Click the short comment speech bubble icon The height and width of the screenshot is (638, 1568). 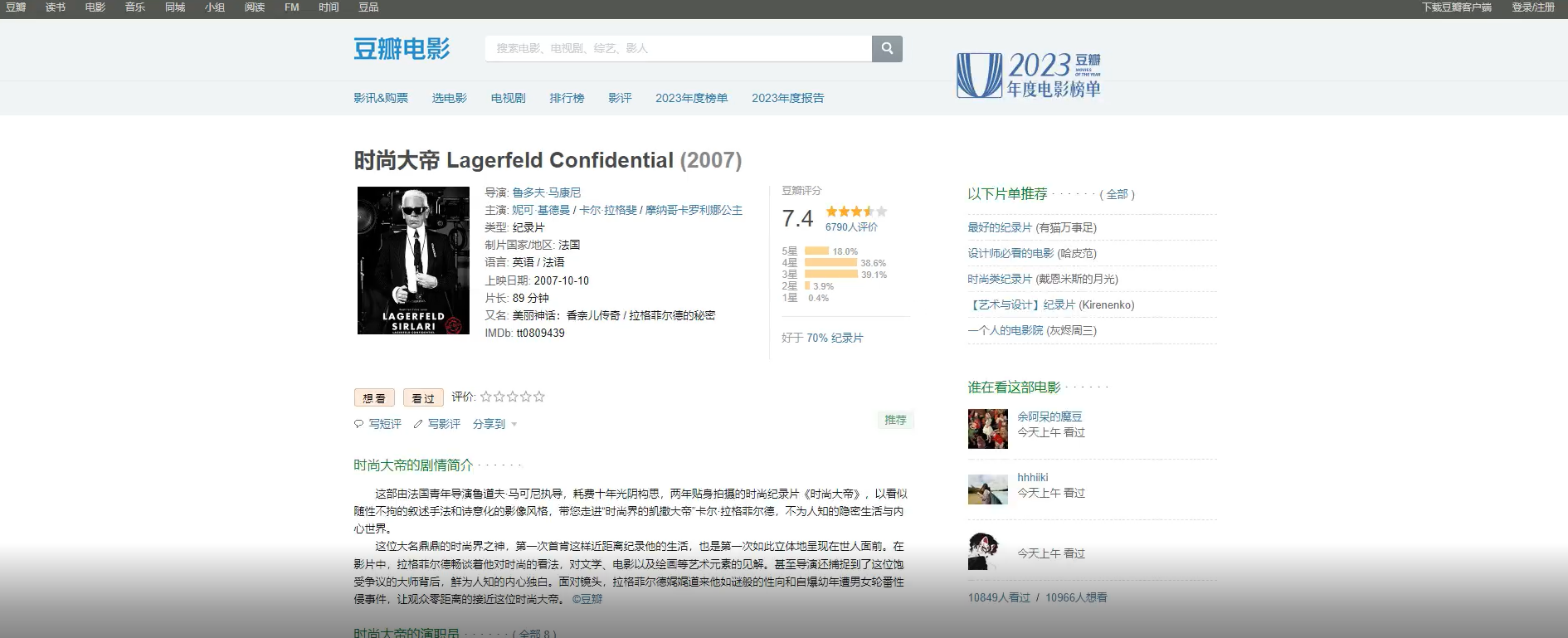pyautogui.click(x=359, y=424)
